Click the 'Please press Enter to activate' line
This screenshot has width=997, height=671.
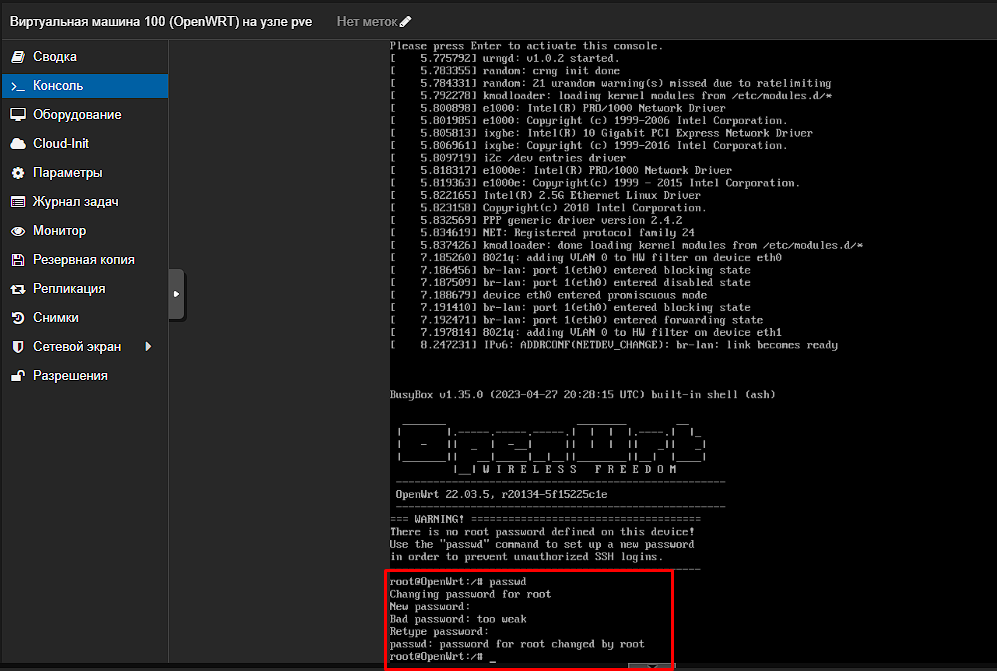click(526, 46)
